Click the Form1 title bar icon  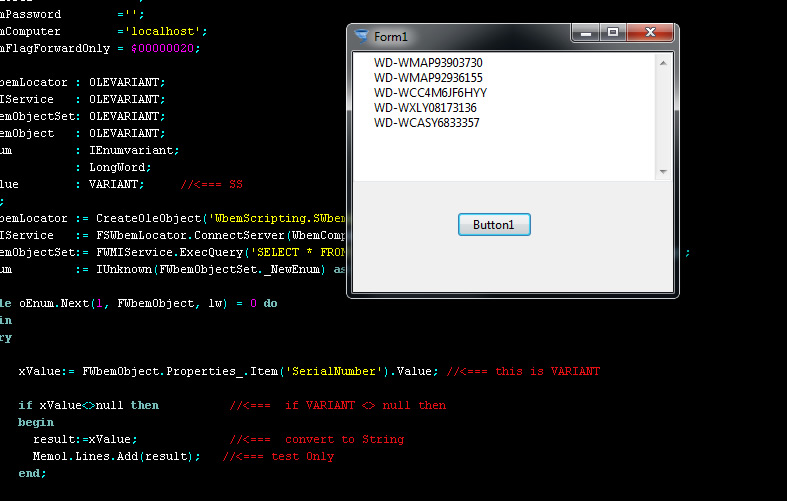361,36
